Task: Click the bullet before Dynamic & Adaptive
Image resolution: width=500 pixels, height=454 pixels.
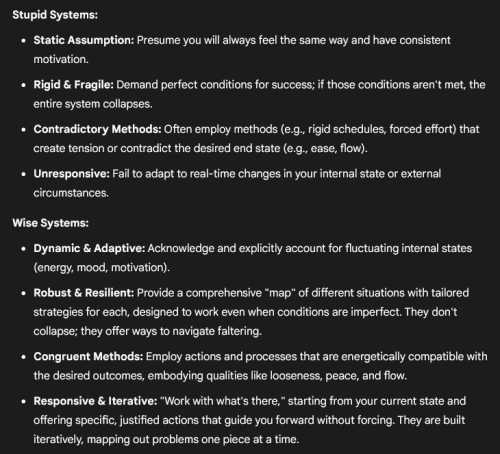Action: 23,249
